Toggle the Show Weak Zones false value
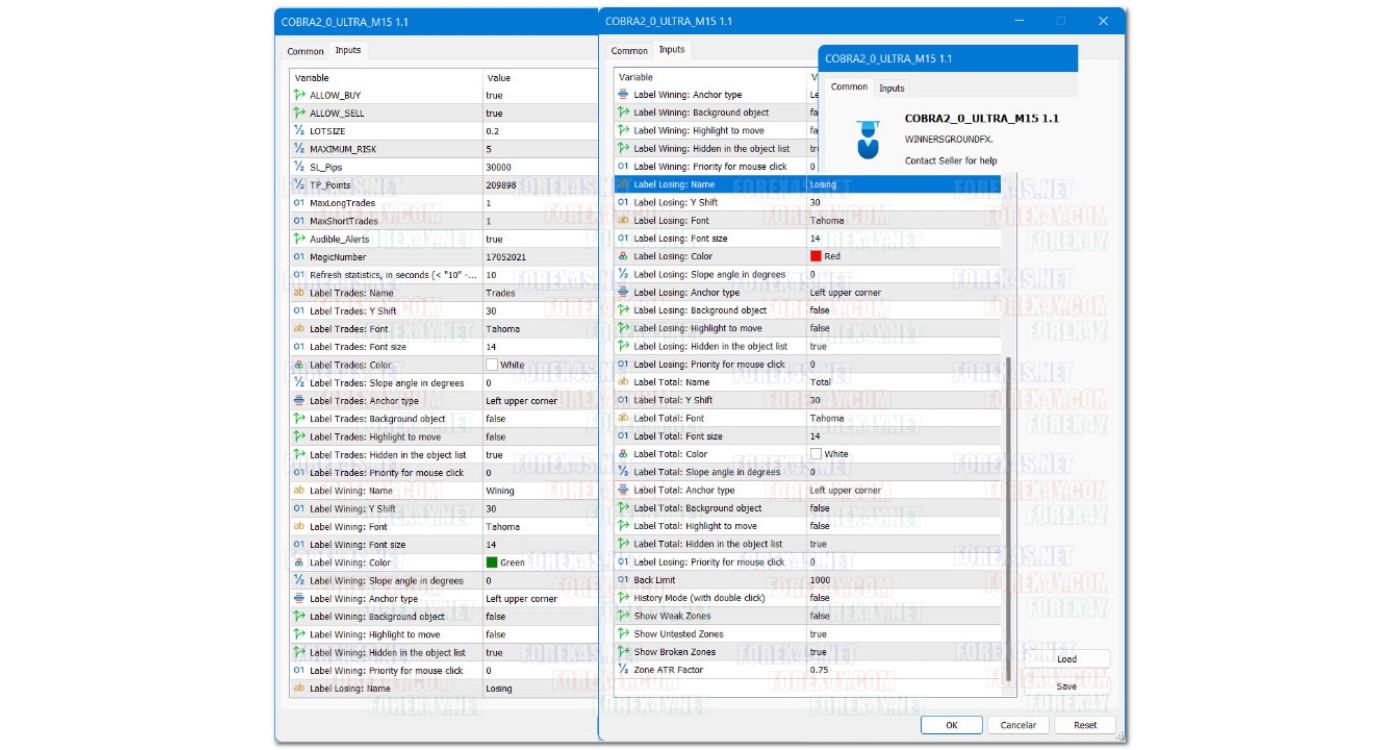 point(819,616)
